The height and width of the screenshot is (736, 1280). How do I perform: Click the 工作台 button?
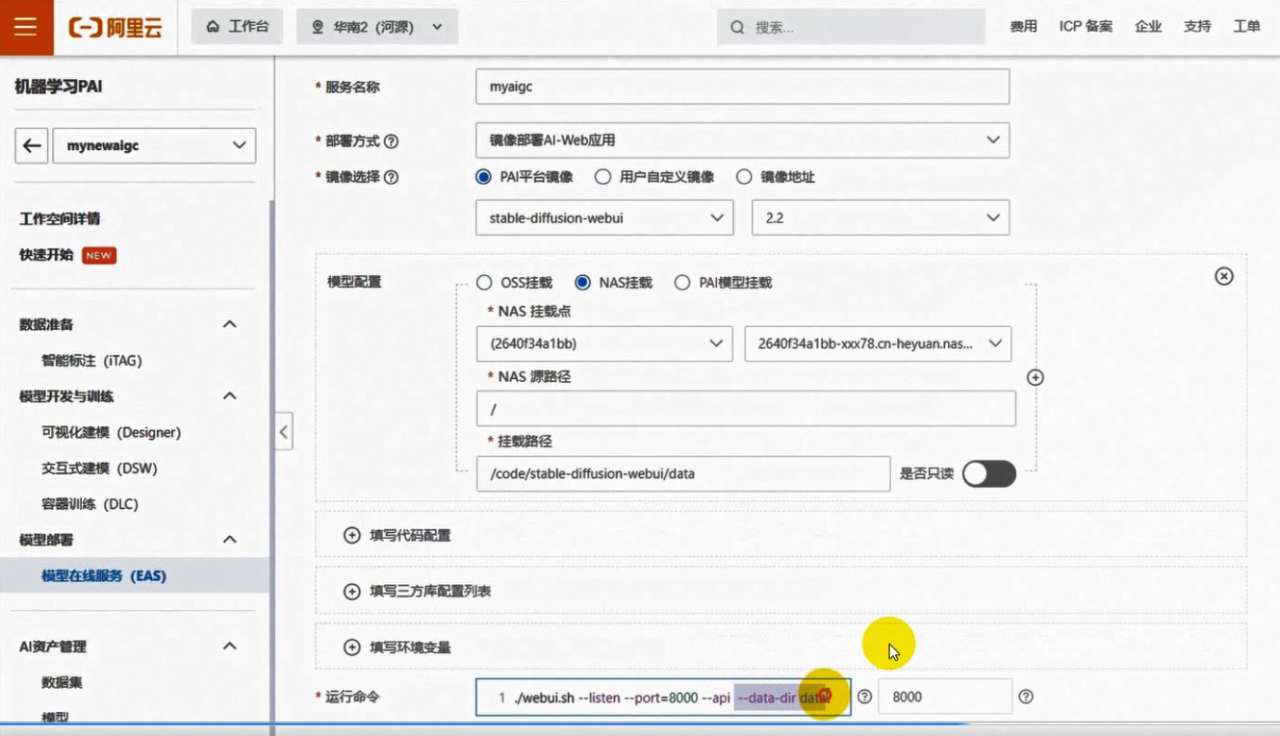point(237,27)
